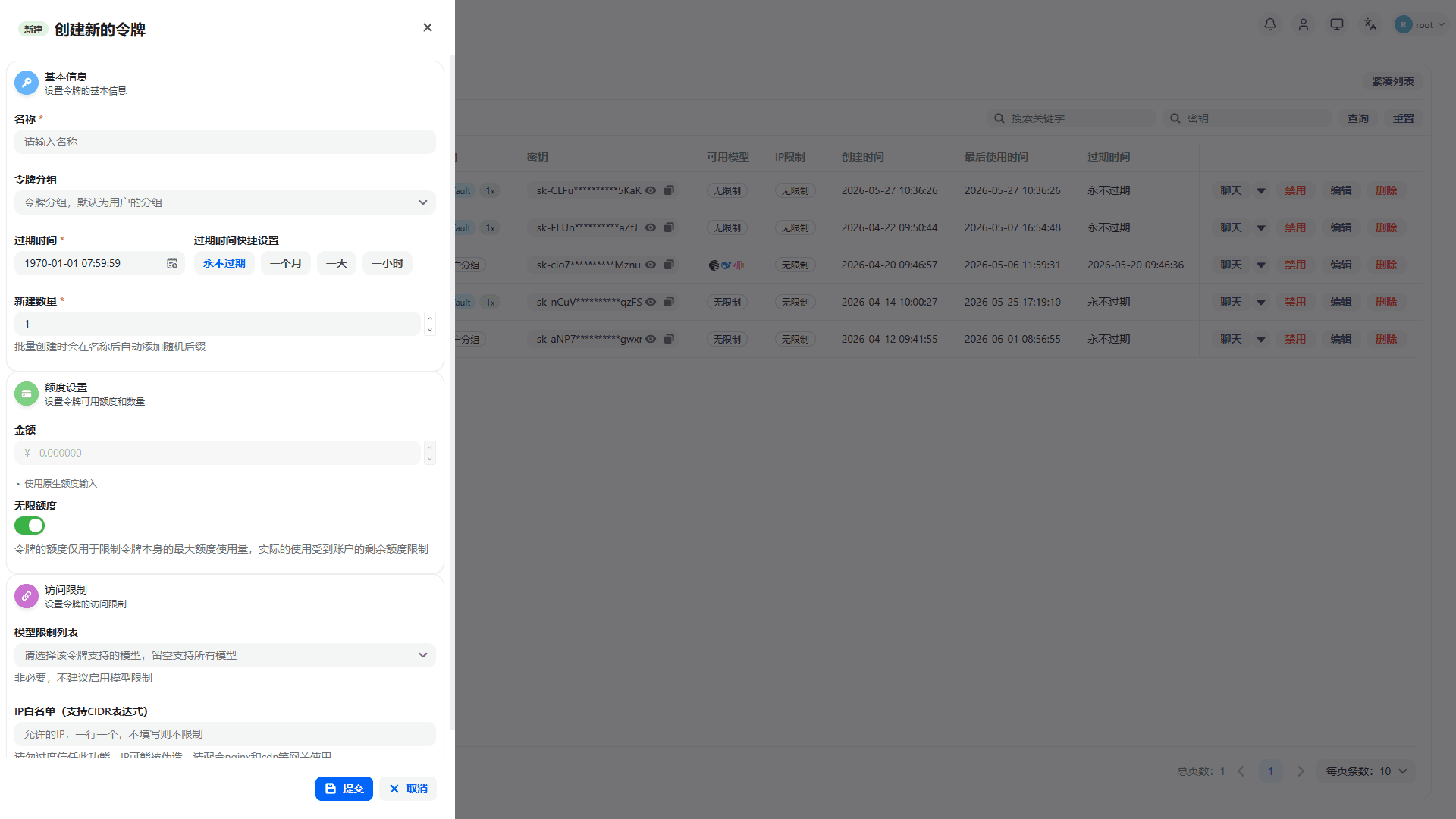Open the model restriction list dropdown
1456x819 pixels.
click(x=225, y=655)
